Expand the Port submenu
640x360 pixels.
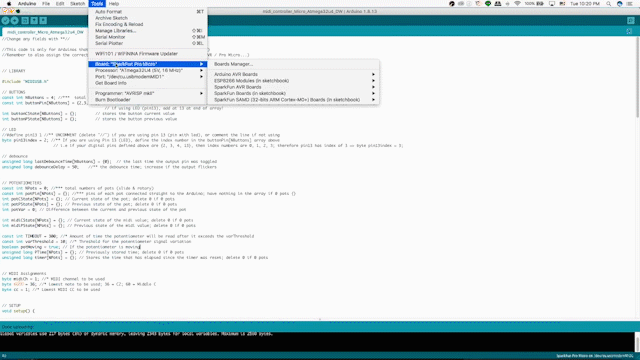click(148, 77)
